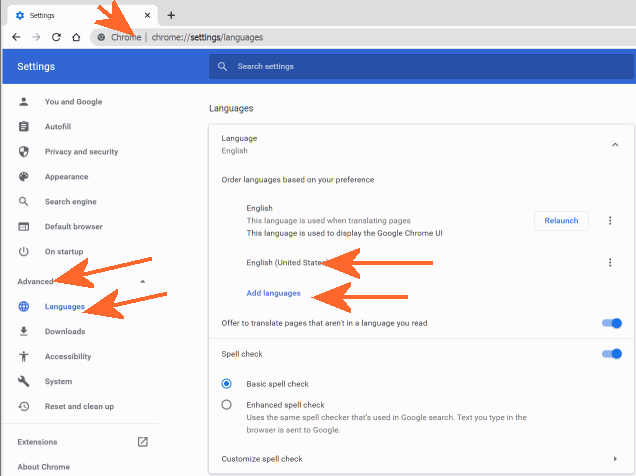Click the System wrench icon
The image size is (636, 476).
[24, 381]
